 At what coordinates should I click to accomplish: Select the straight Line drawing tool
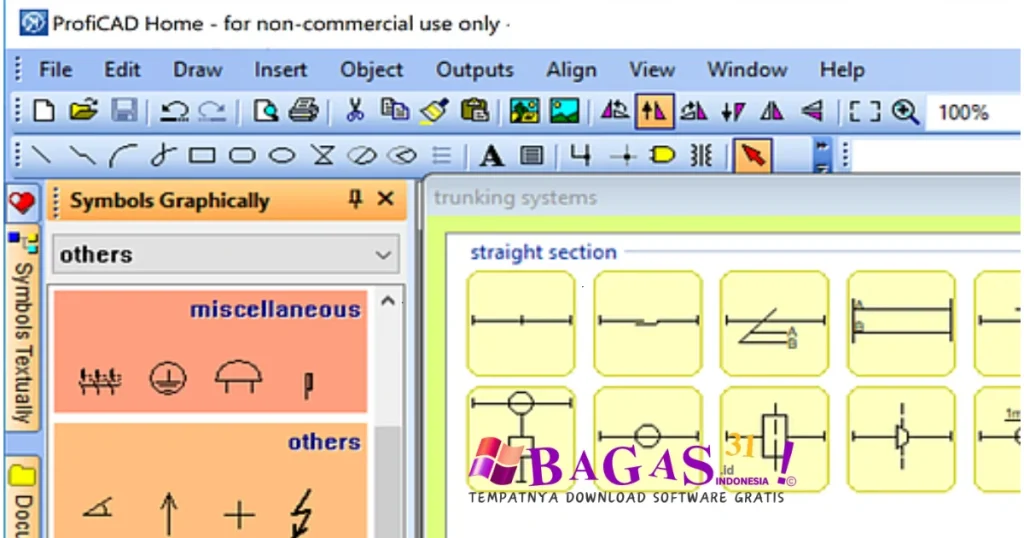pyautogui.click(x=42, y=155)
